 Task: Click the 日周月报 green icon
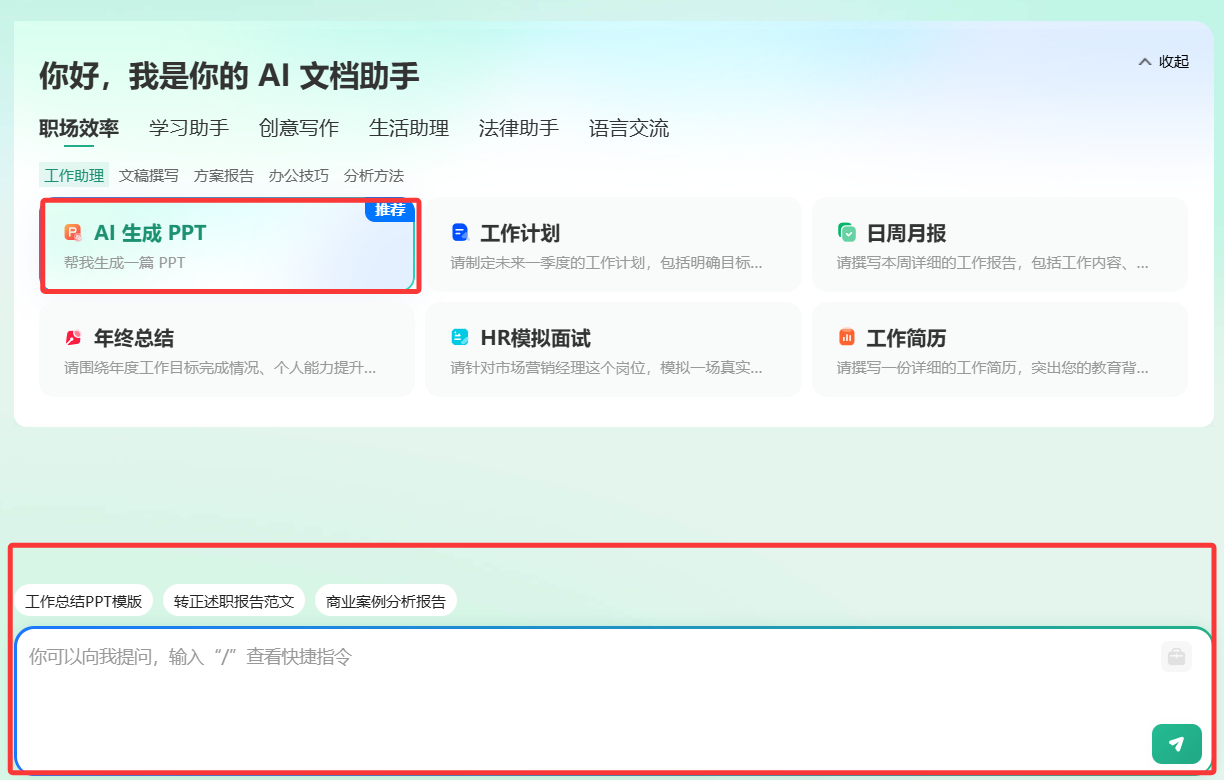pyautogui.click(x=847, y=233)
